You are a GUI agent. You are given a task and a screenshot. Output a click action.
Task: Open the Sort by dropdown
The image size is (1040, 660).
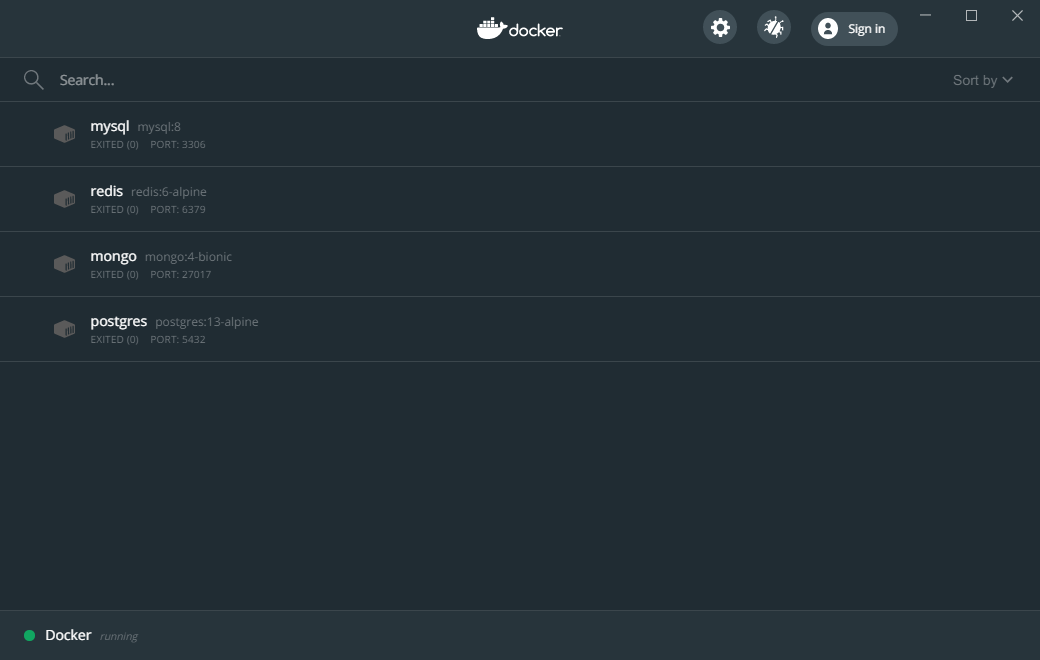pyautogui.click(x=982, y=80)
